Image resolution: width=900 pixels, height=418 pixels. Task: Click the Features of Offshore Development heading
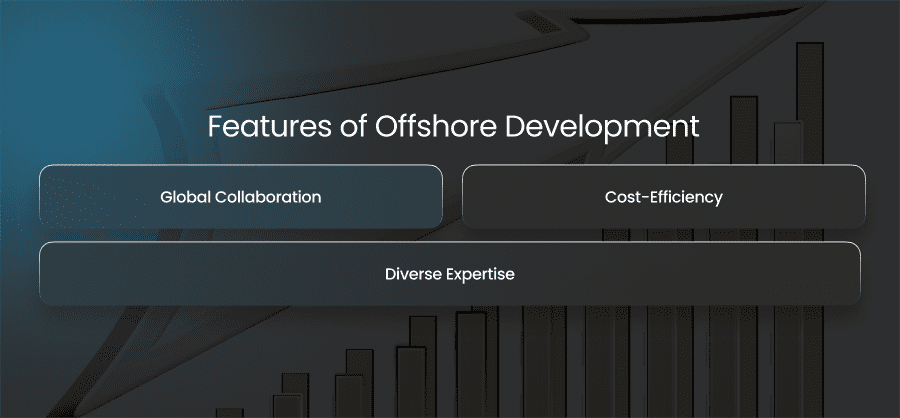point(453,127)
